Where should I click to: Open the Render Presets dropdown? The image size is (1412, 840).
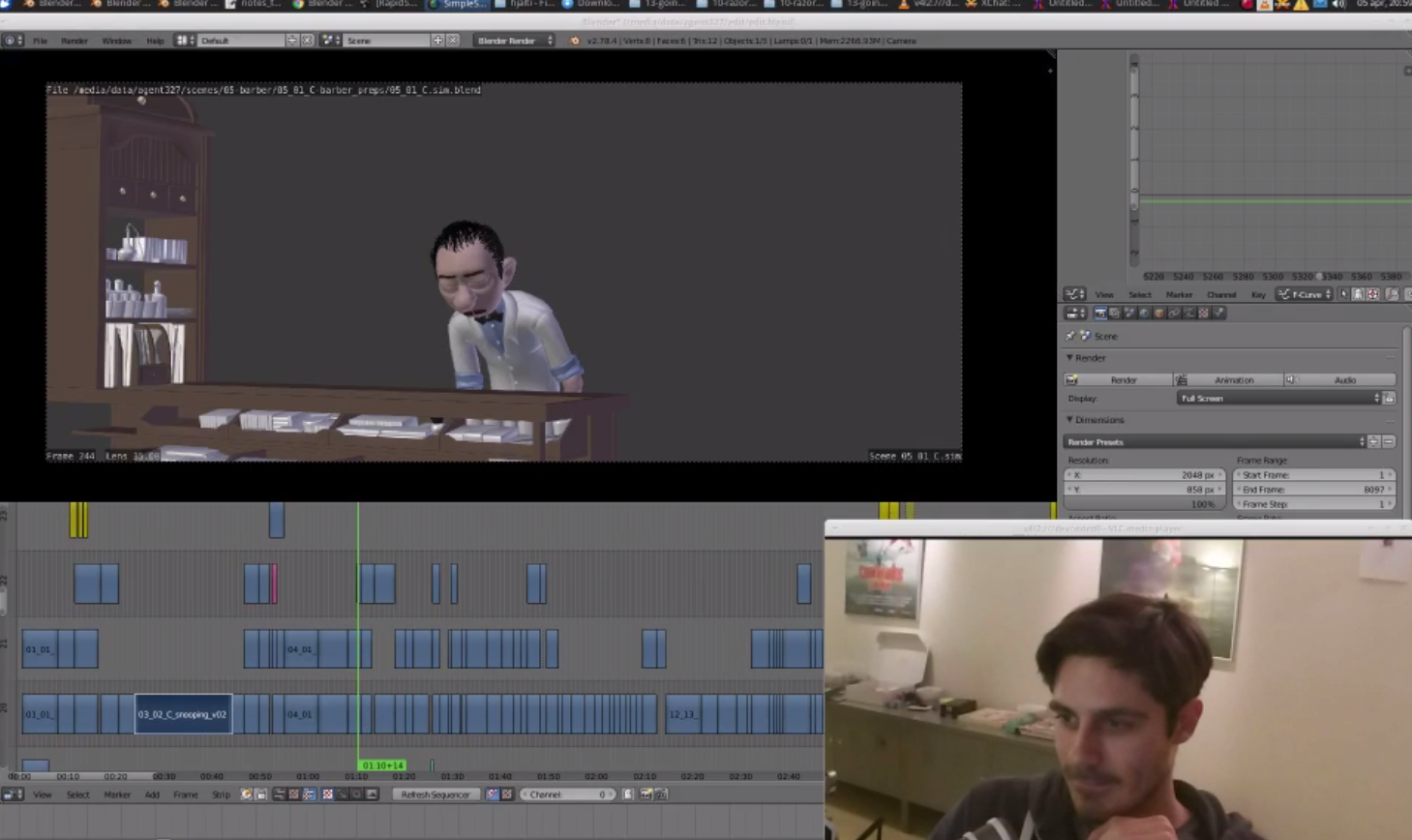(1215, 442)
